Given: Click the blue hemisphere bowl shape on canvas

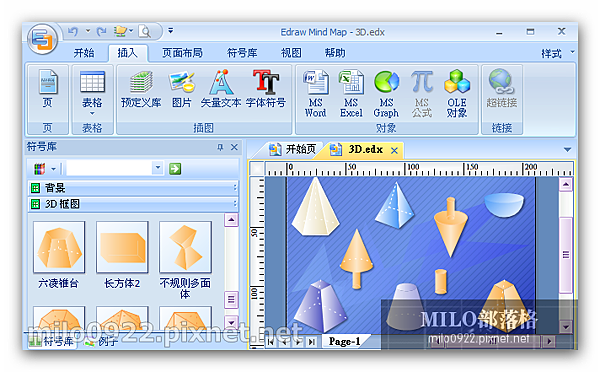Looking at the screenshot, I should coord(504,205).
